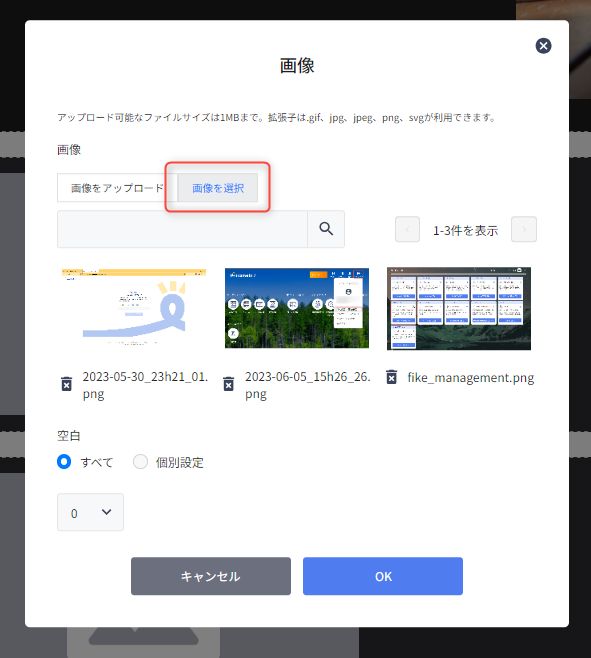Open the margin value dropdown showing 0
591x658 pixels.
[90, 512]
